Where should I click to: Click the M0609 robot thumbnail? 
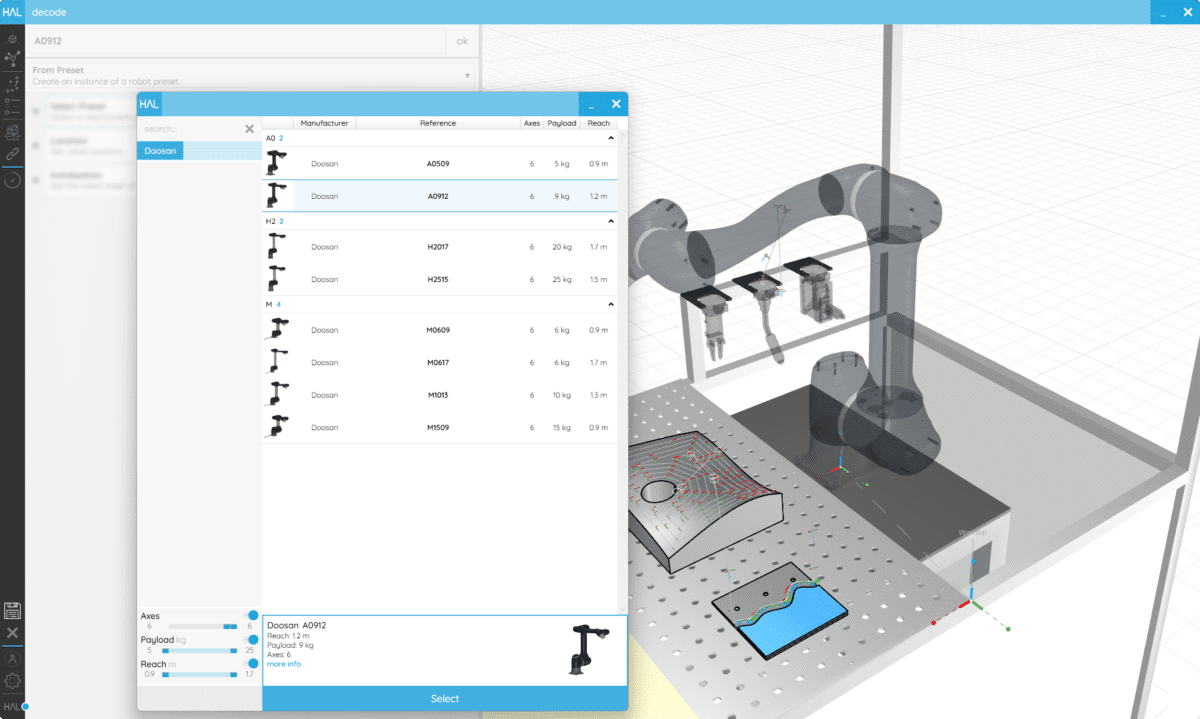tap(277, 330)
